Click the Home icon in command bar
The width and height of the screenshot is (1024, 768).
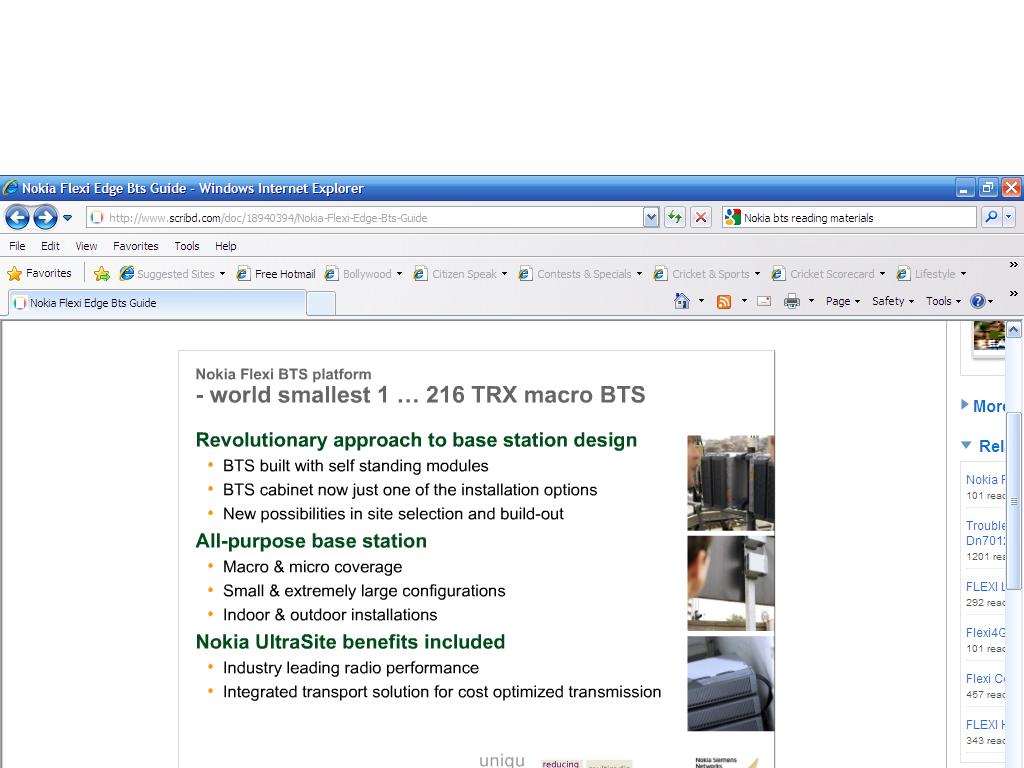tap(682, 301)
